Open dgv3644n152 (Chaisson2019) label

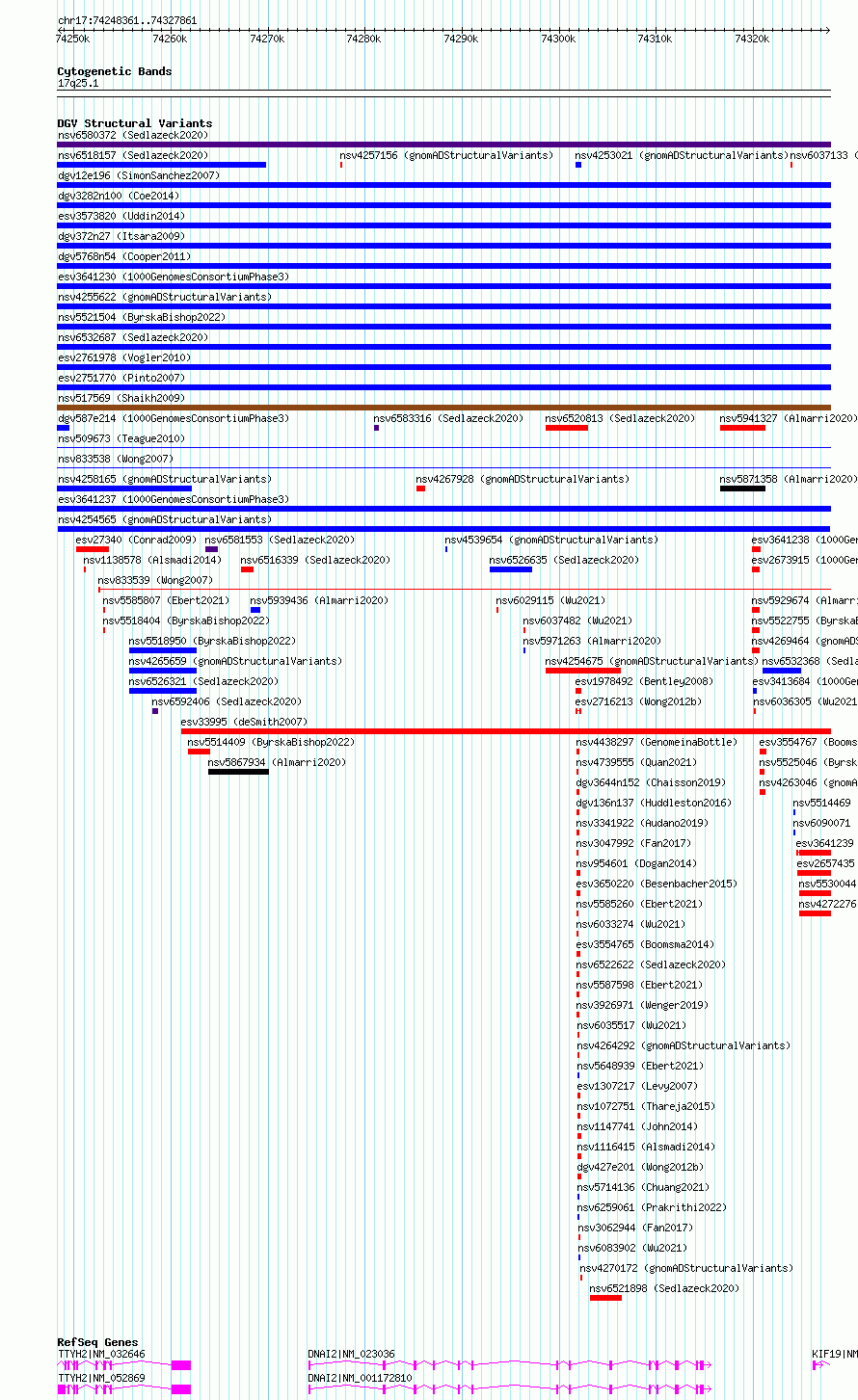[x=652, y=783]
